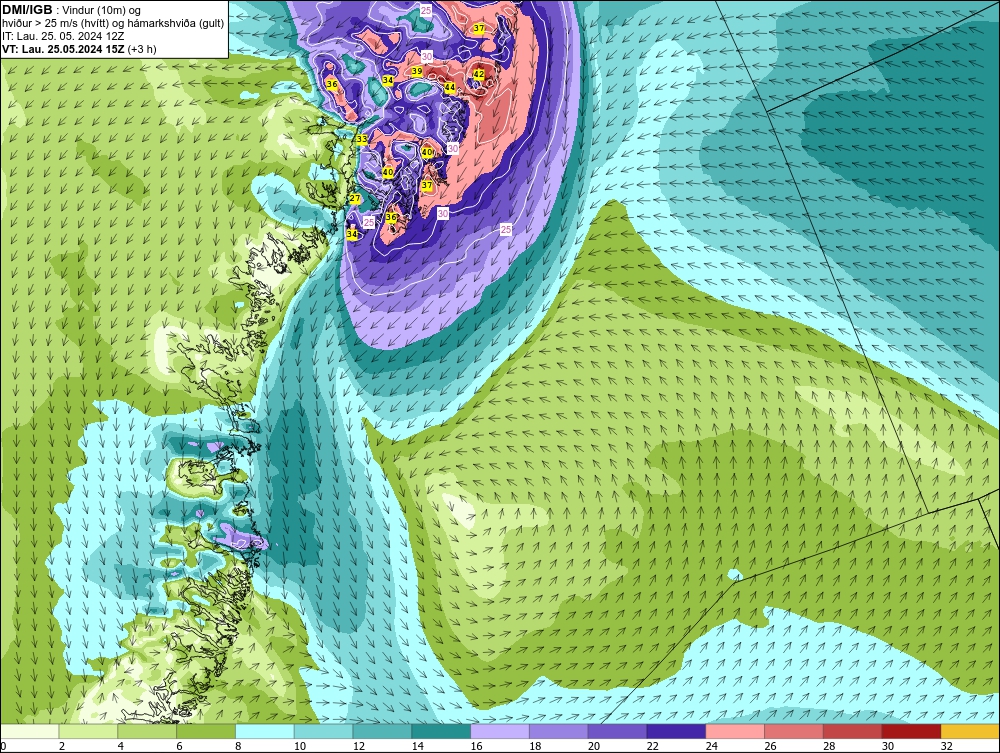Select the green 6–8 legend swatch
The height and width of the screenshot is (753, 1000).
coord(206,731)
